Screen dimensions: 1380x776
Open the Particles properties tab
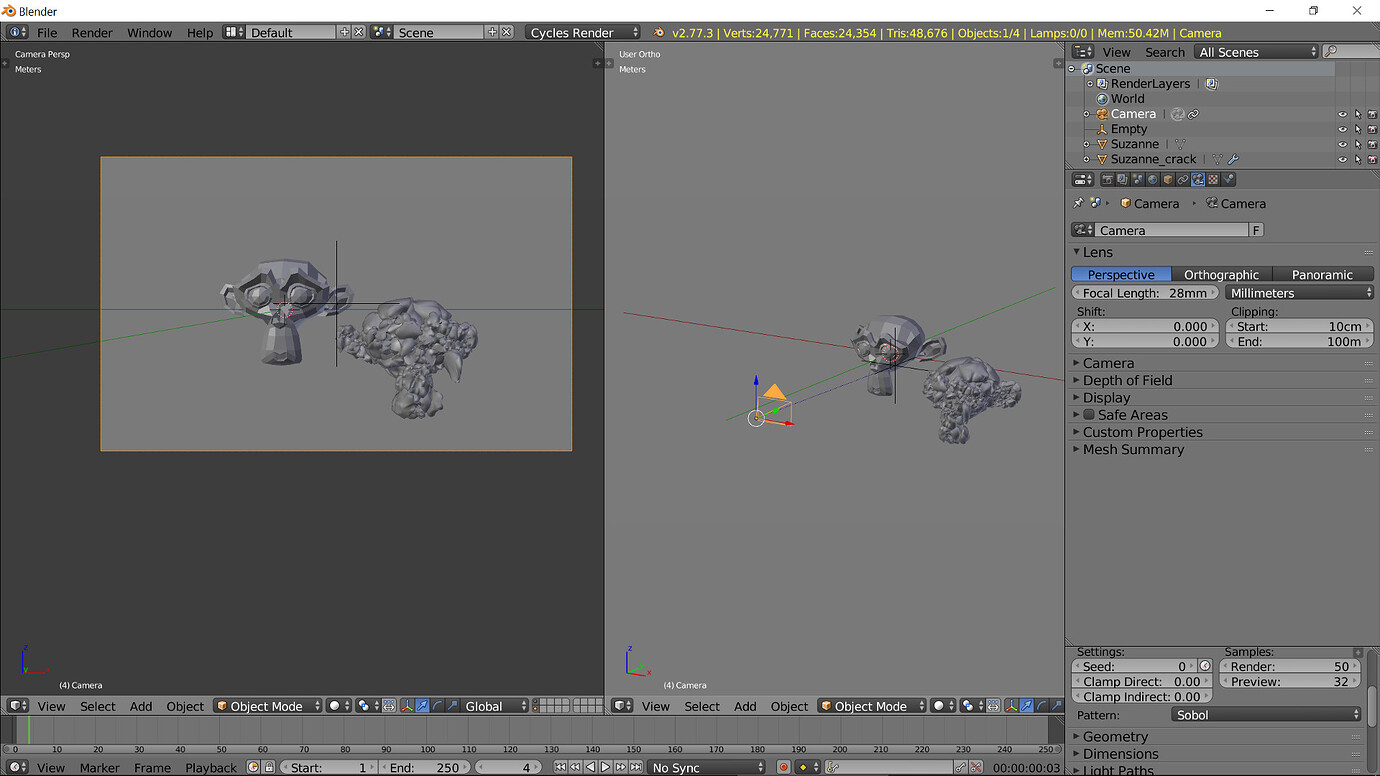[1228, 180]
